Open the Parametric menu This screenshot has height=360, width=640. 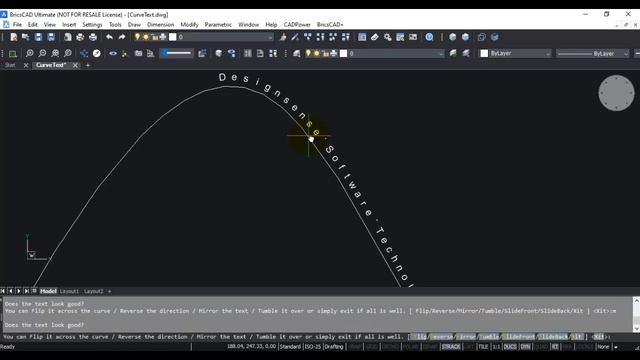[x=218, y=24]
